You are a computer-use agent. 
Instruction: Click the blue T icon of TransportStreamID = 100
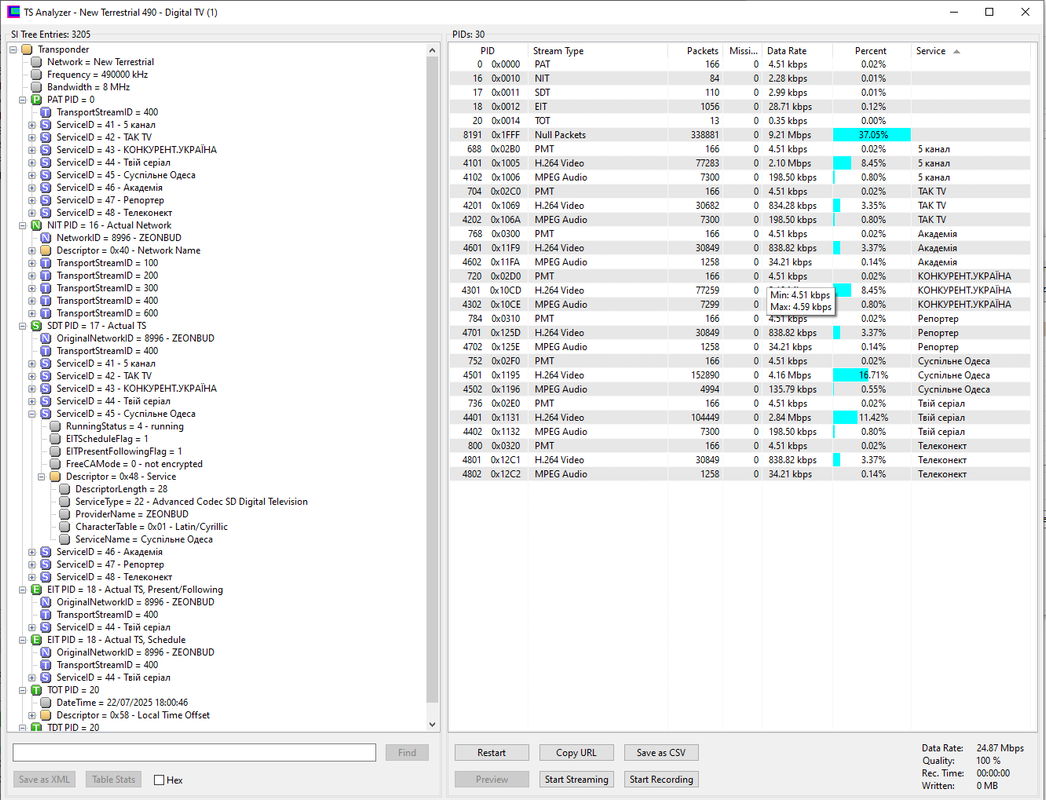point(45,263)
